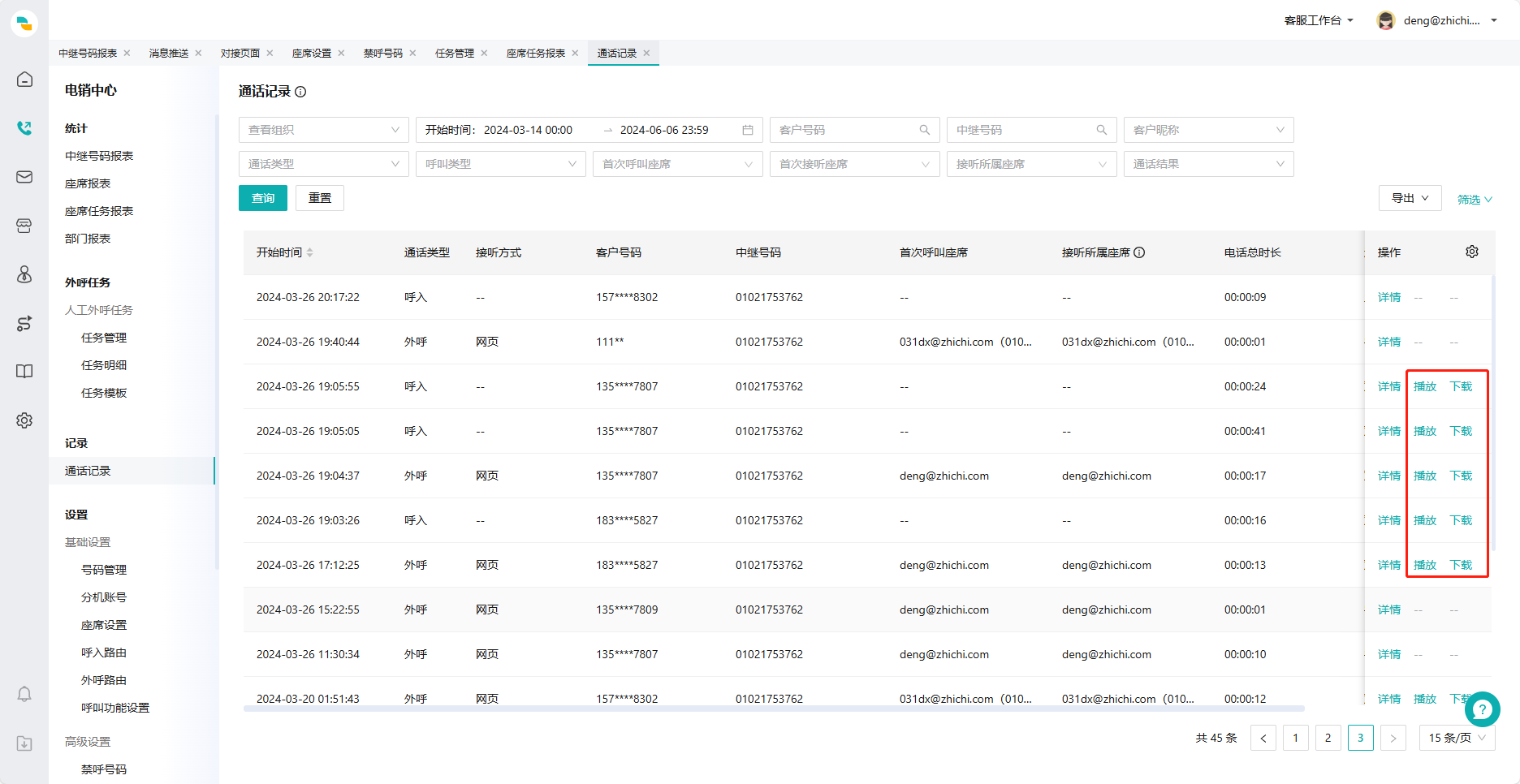Screen dimensions: 1520x784
Task: Open the mail envelope sidebar icon
Action: (24, 177)
